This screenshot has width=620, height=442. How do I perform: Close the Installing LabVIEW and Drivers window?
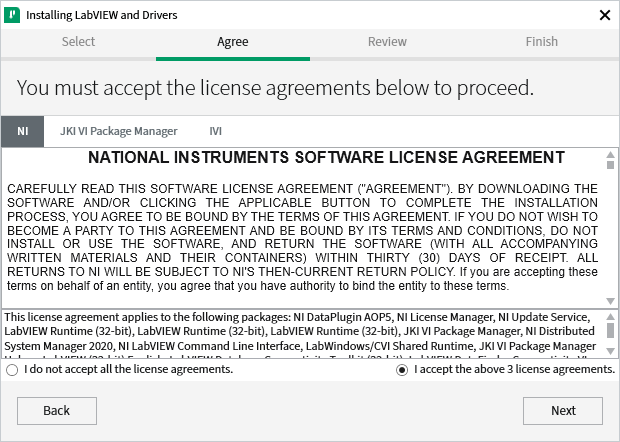click(604, 15)
